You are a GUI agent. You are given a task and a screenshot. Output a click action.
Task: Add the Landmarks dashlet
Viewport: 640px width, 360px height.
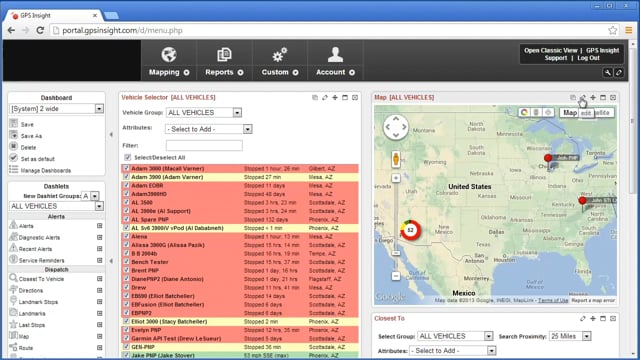(x=100, y=313)
